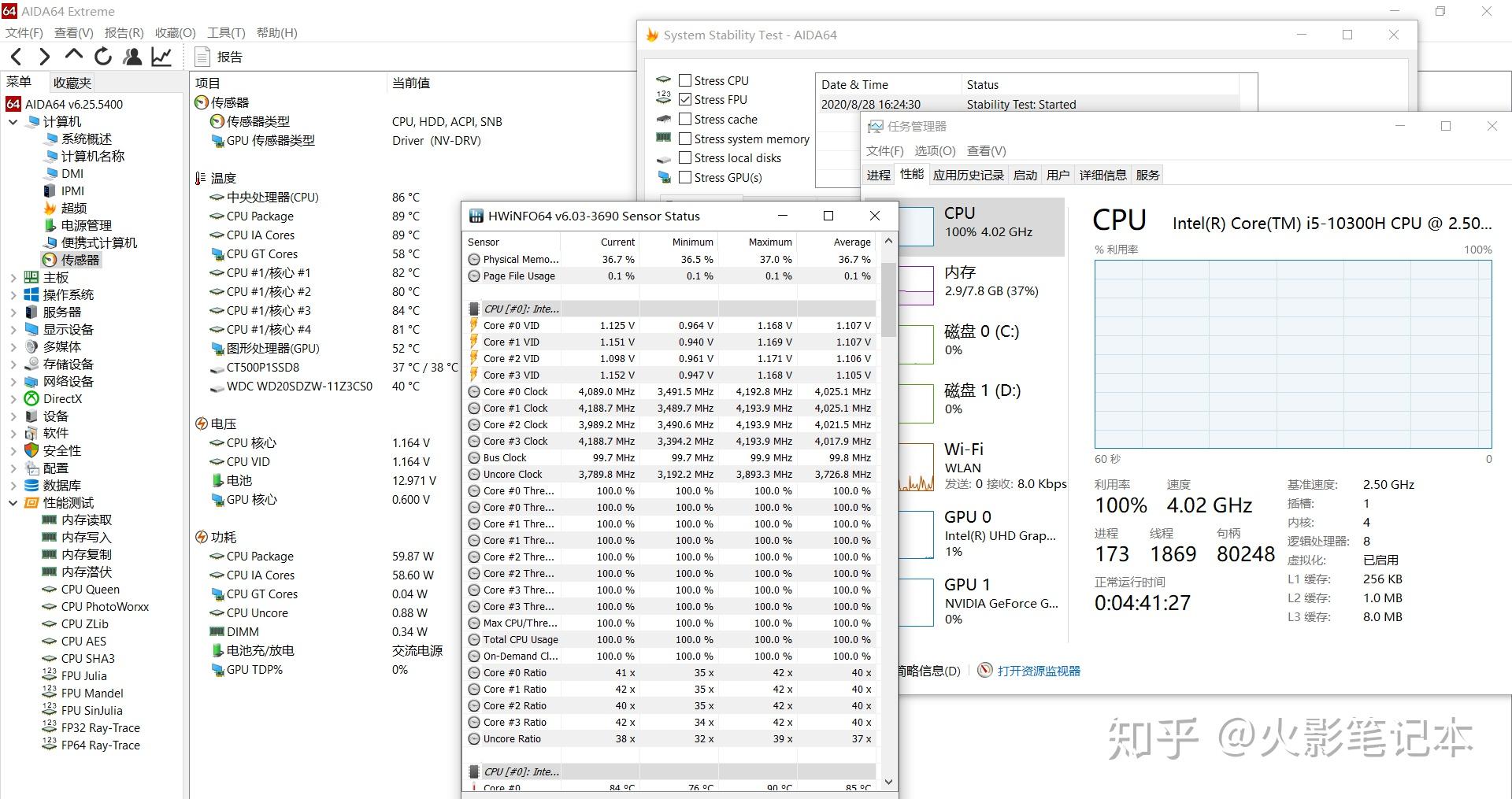Select the 操作系统 Windows logo icon
Viewport: 1512px width, 799px height.
coord(31,294)
